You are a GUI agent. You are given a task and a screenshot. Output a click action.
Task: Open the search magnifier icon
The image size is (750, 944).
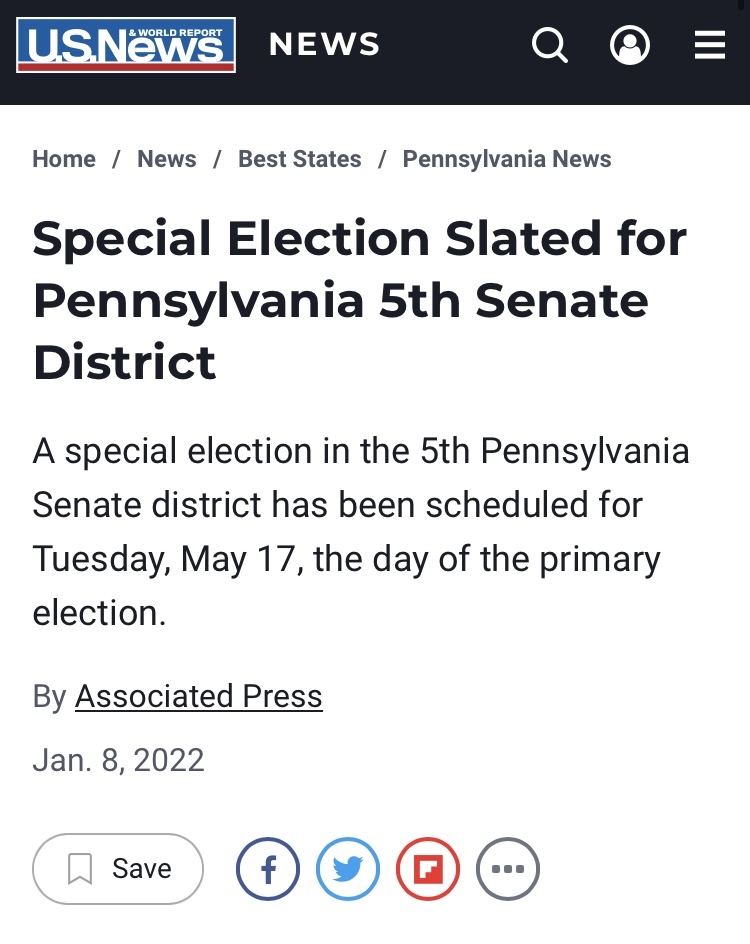(x=550, y=45)
